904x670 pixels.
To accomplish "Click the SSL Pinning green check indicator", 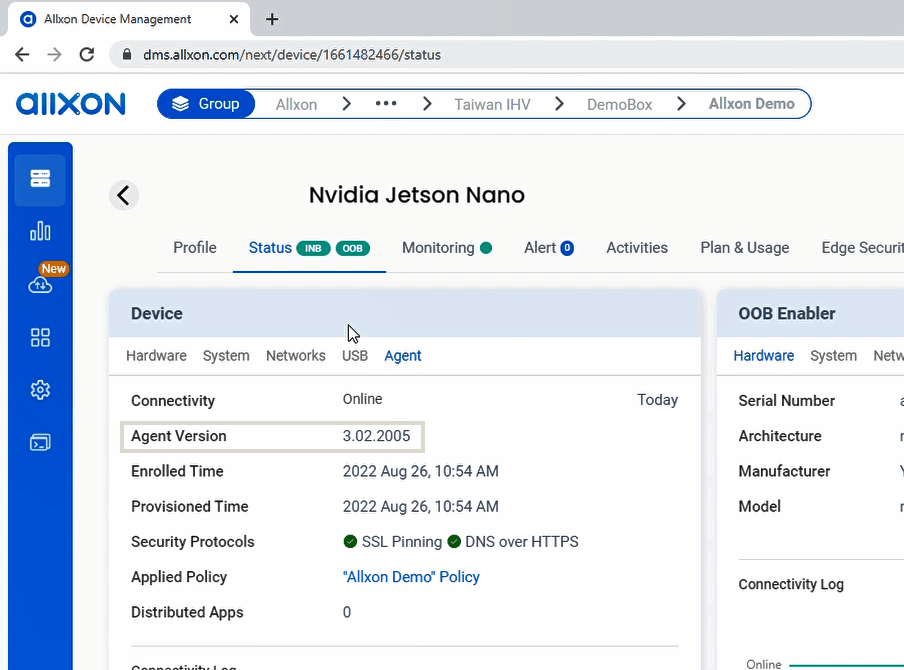I will (x=349, y=541).
